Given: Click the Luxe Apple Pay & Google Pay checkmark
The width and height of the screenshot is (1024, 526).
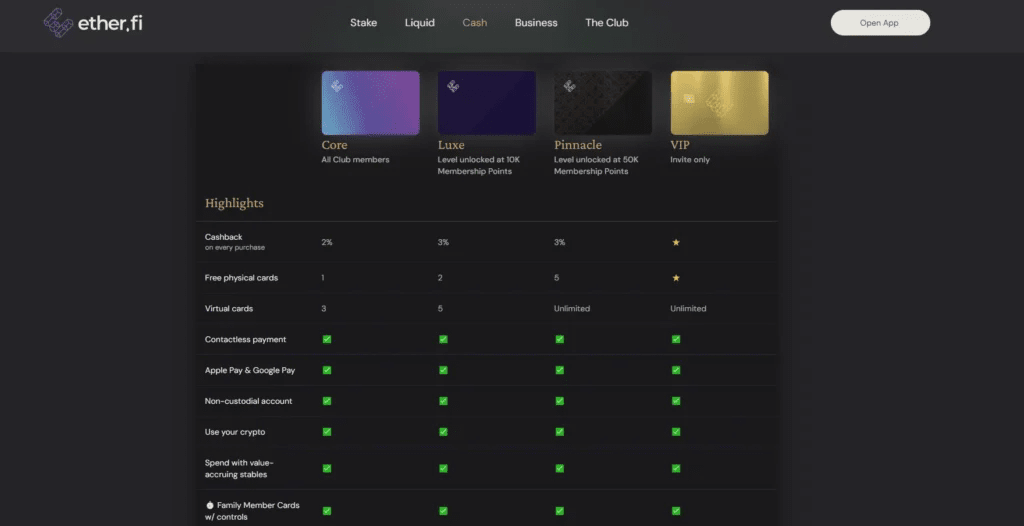Looking at the screenshot, I should pos(443,370).
